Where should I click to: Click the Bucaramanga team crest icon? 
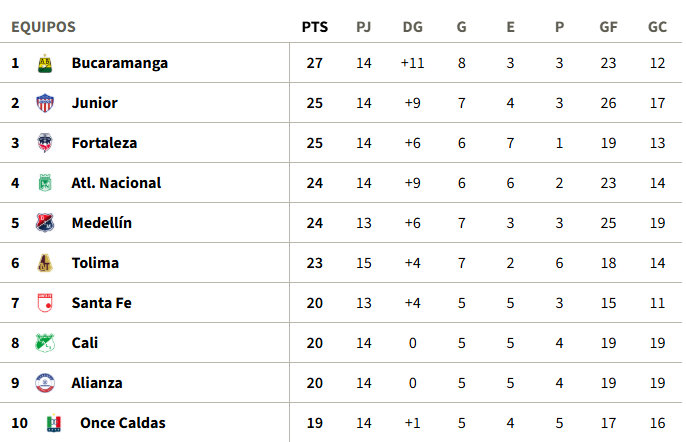pos(44,63)
